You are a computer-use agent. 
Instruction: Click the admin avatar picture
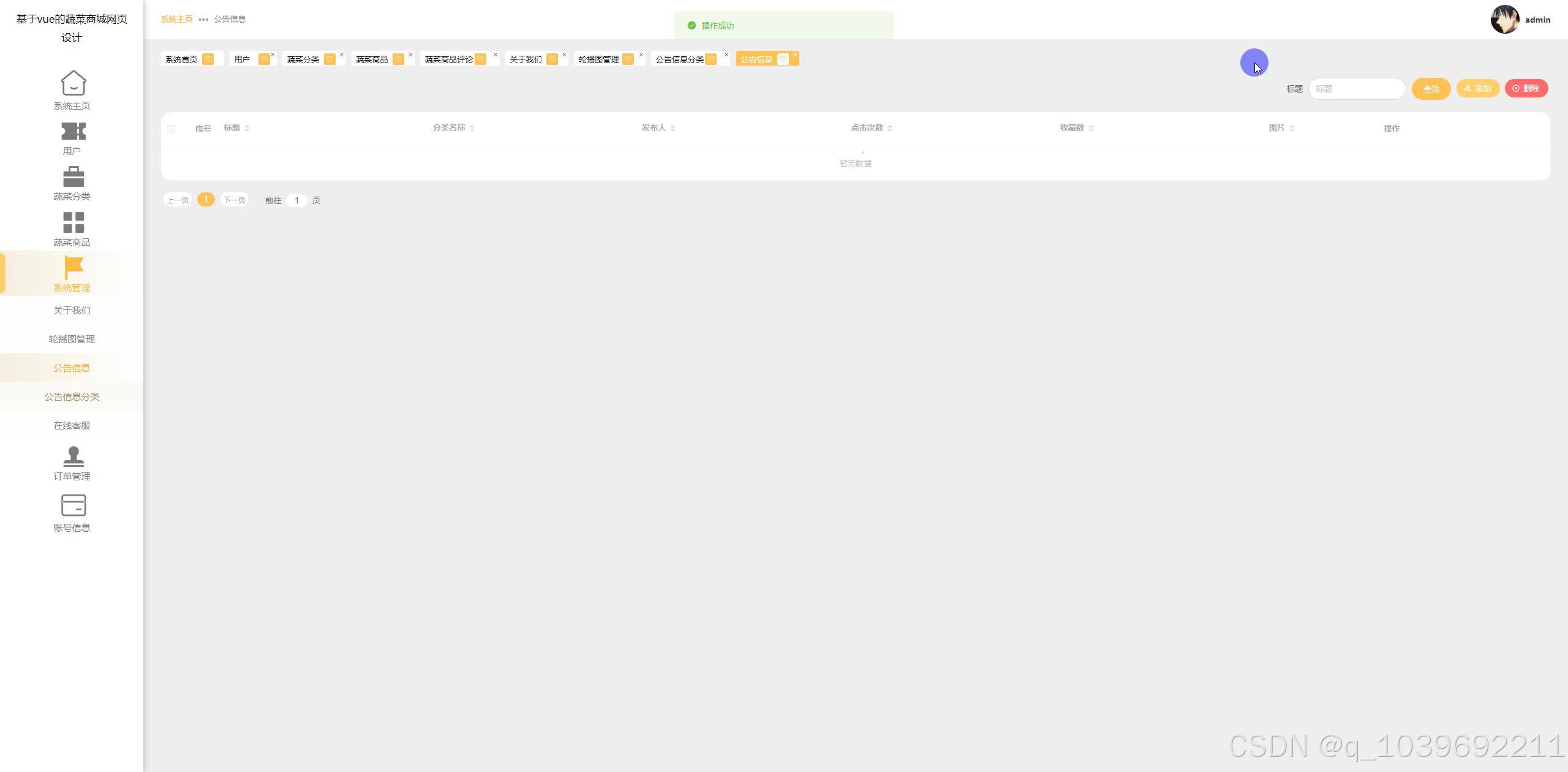[x=1504, y=20]
